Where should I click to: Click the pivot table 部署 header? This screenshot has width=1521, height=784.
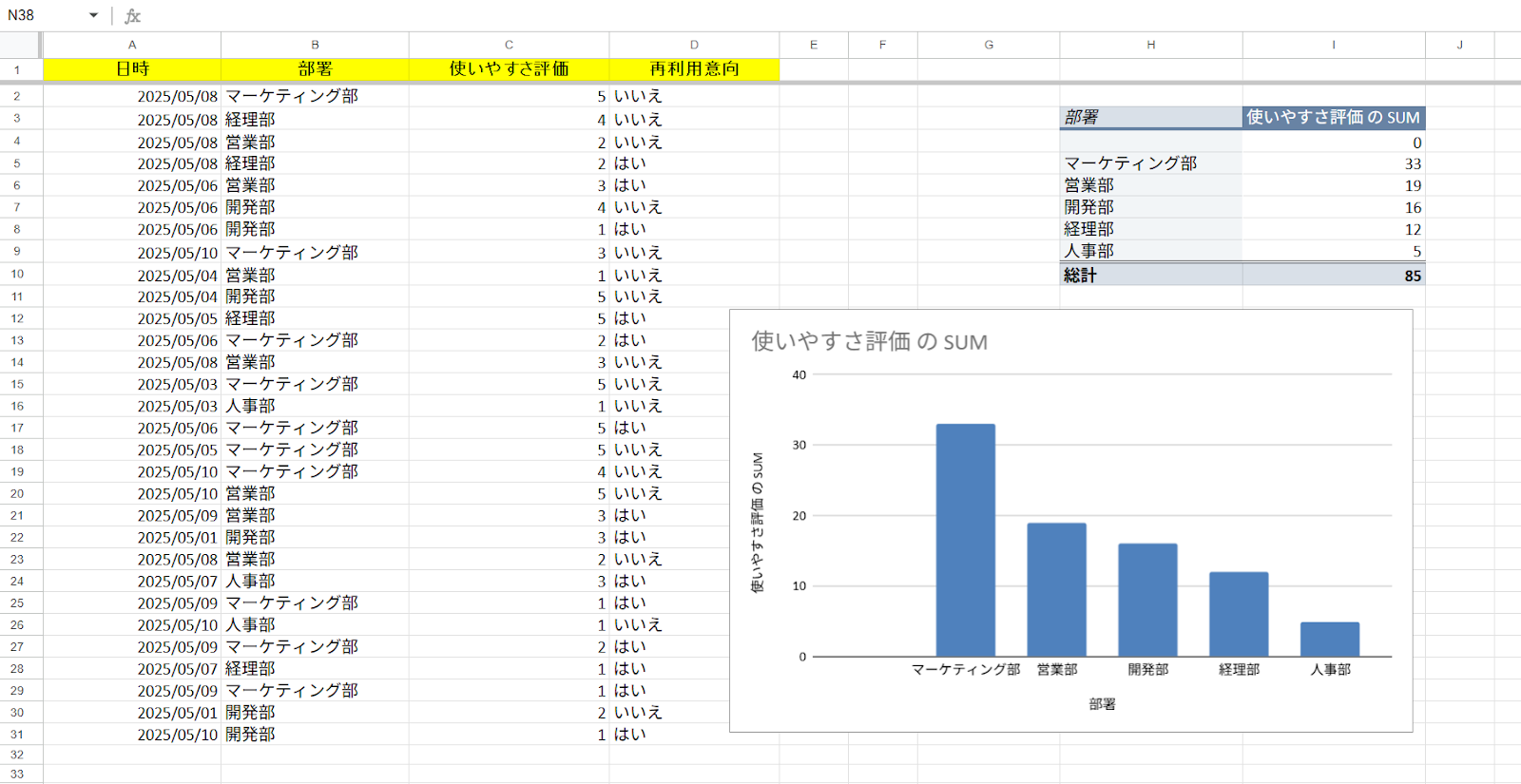(x=1150, y=117)
